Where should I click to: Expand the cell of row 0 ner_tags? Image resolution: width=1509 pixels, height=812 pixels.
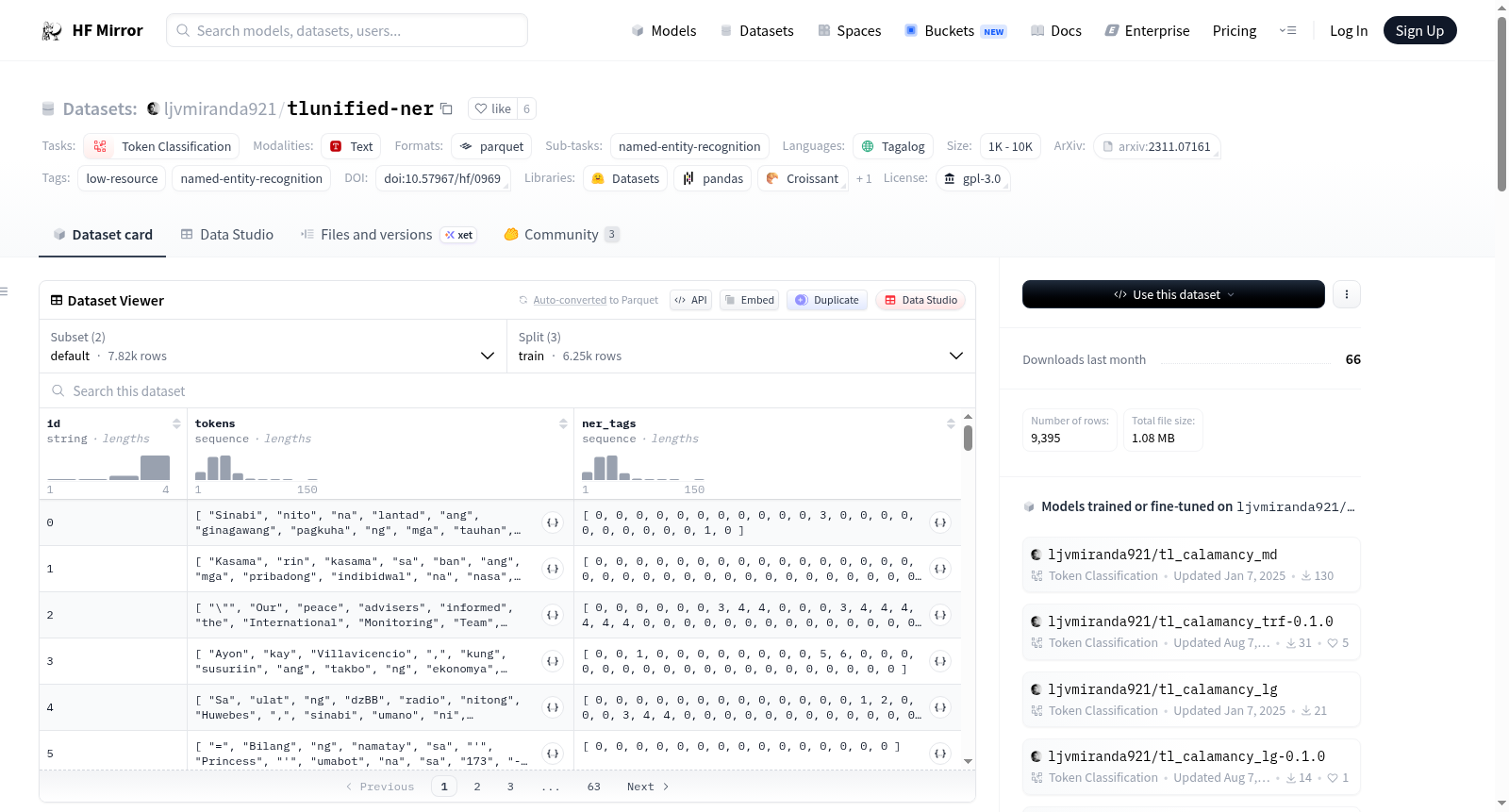940,522
